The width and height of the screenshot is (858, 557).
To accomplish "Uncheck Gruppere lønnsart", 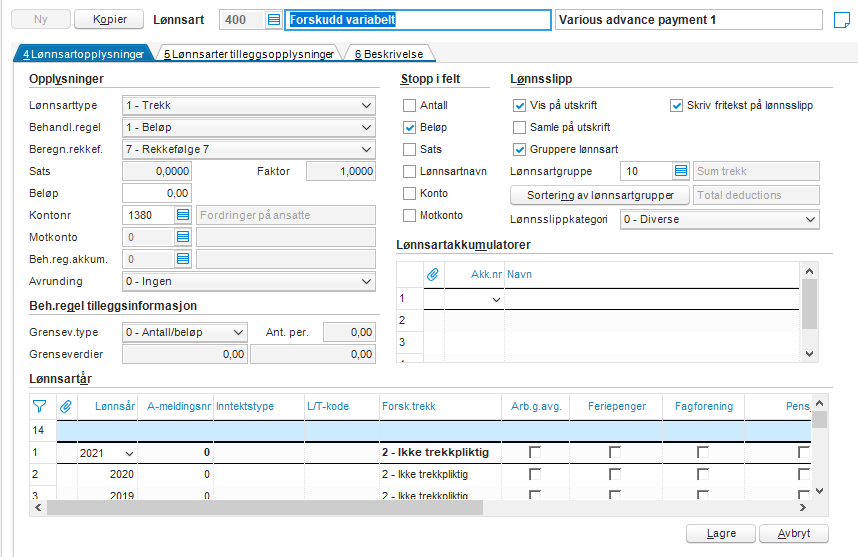I will (x=519, y=149).
